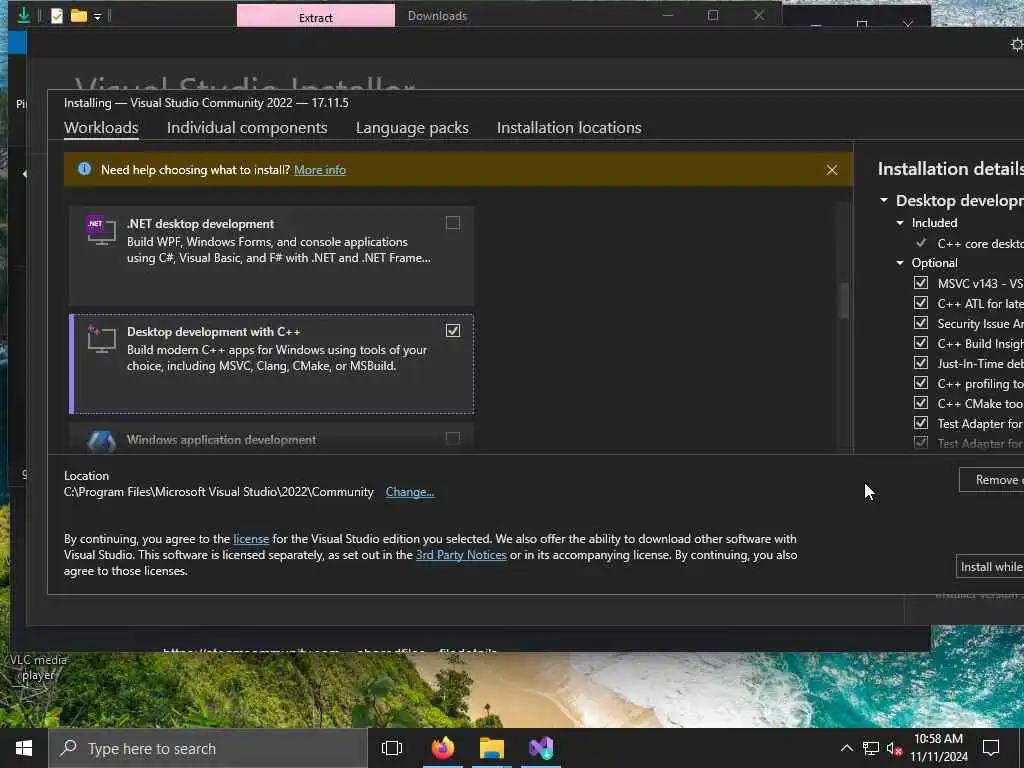Viewport: 1024px width, 768px height.
Task: Click the .NET desktop development workload icon
Action: [x=101, y=229]
